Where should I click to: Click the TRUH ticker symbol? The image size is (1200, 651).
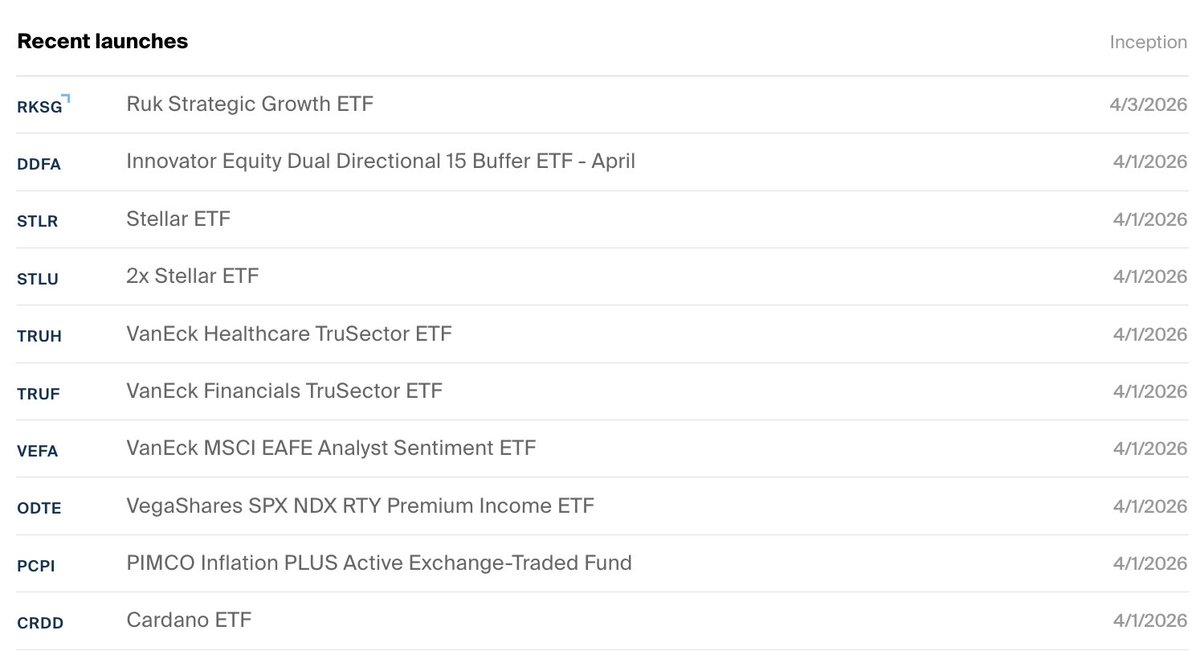pyautogui.click(x=39, y=336)
